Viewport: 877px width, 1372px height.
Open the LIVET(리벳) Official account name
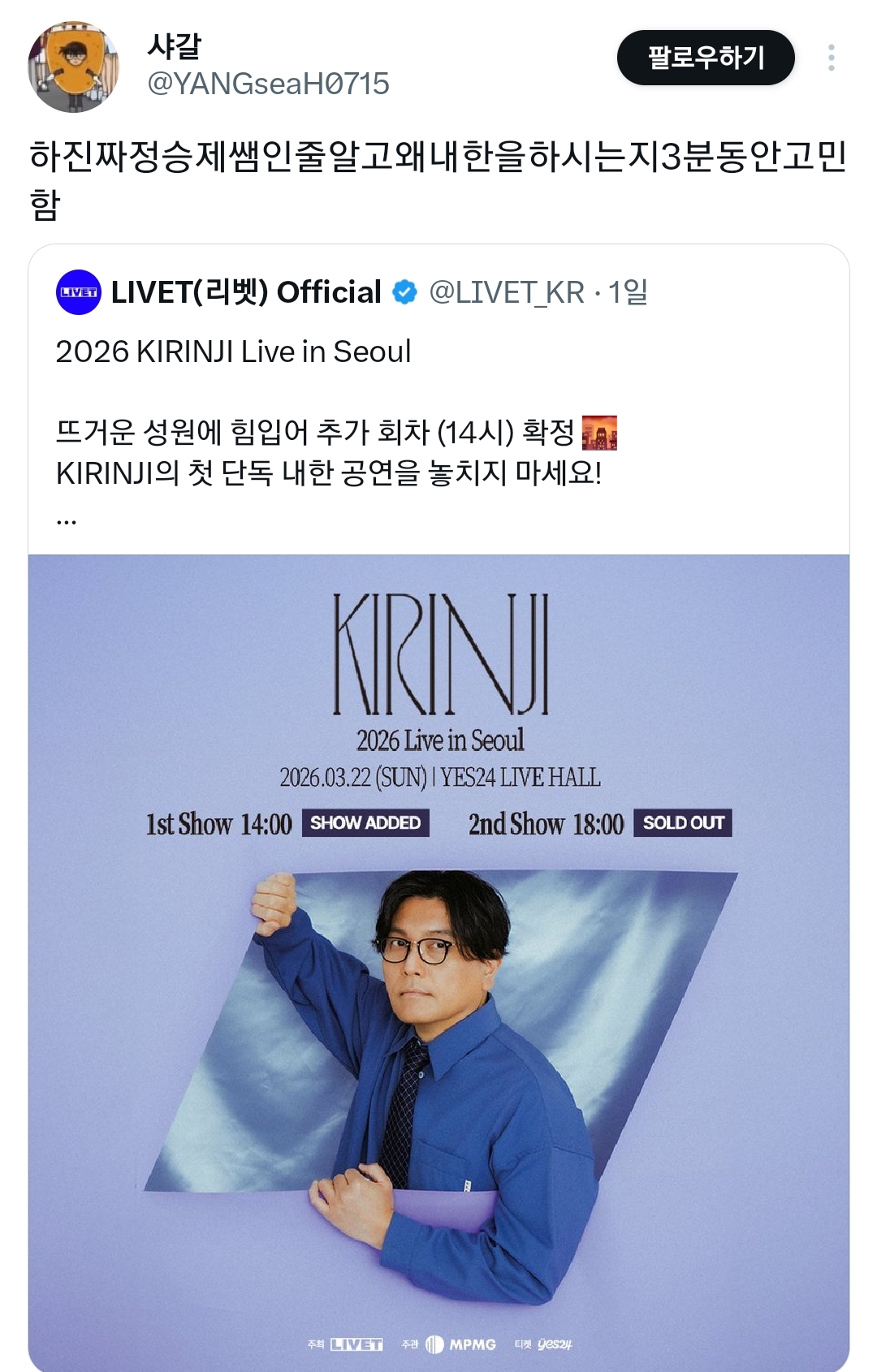pyautogui.click(x=246, y=292)
